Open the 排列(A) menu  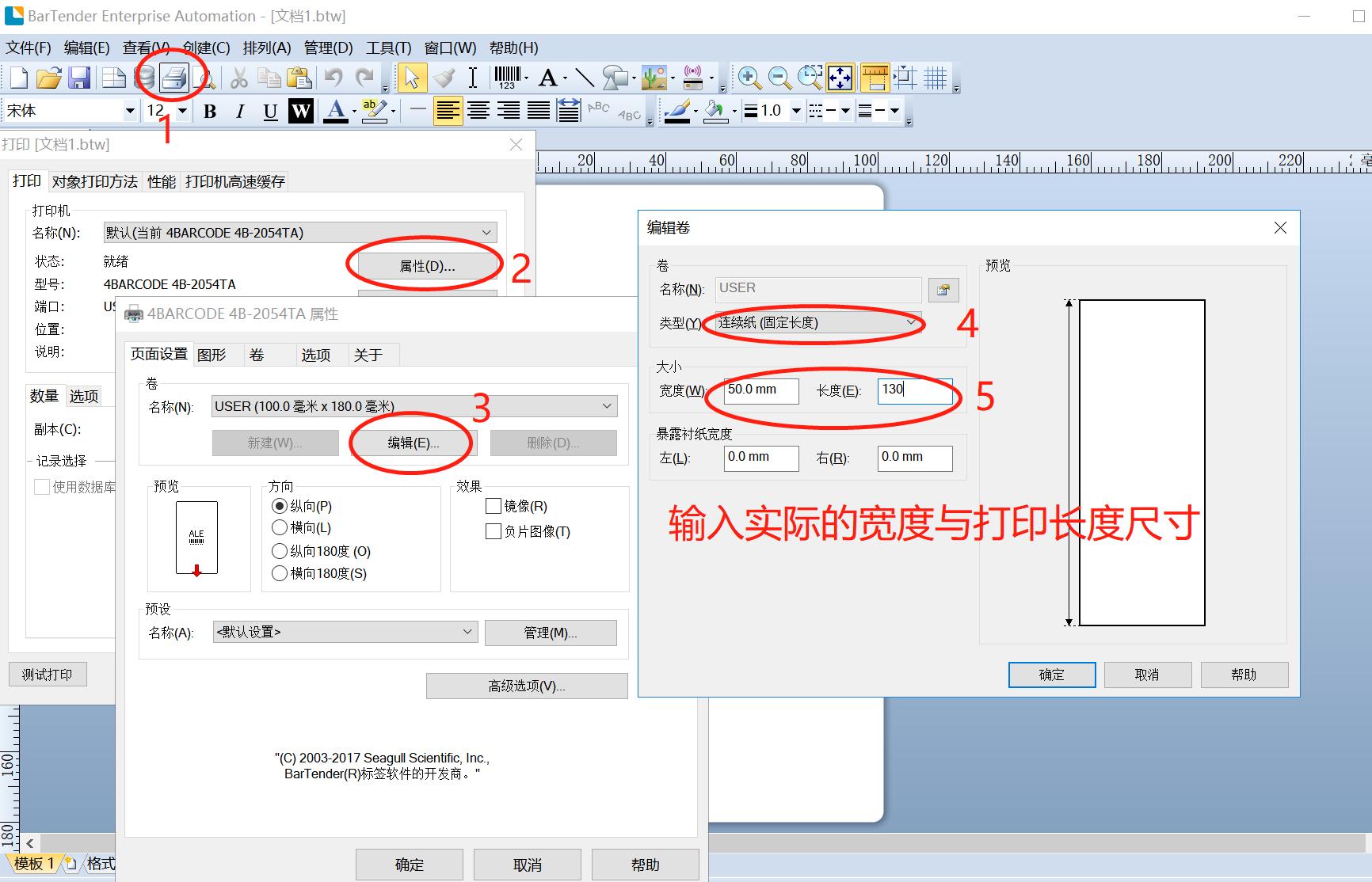pyautogui.click(x=267, y=48)
